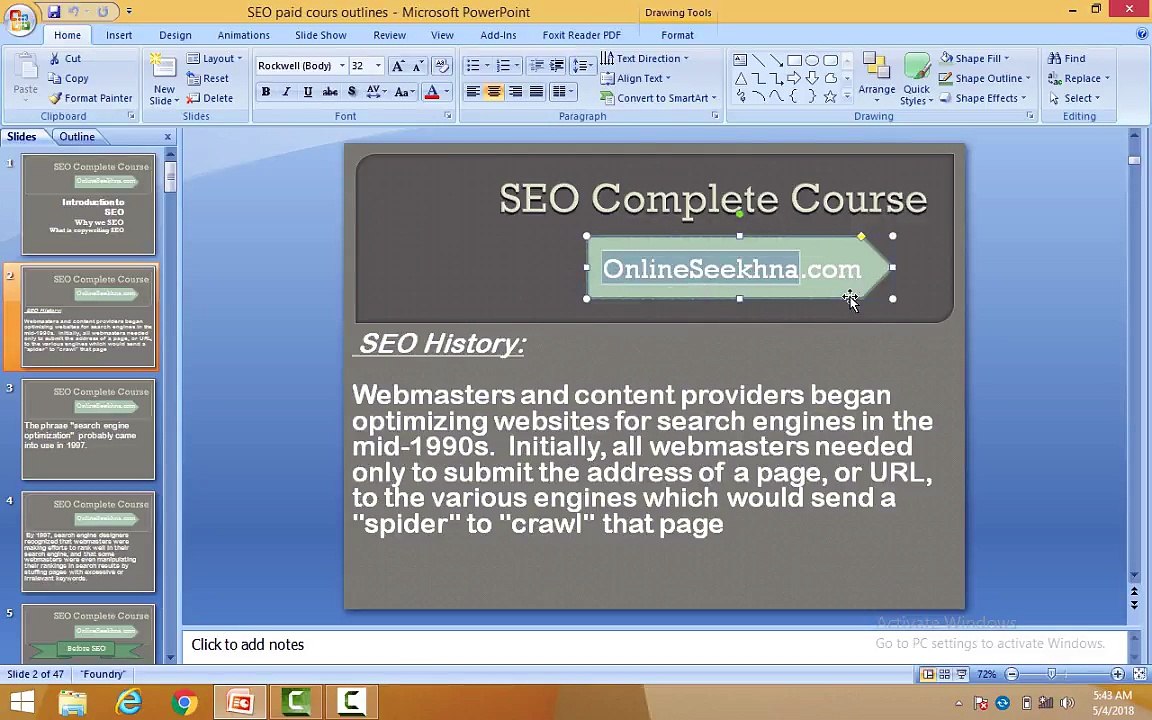
Task: Open Arrange options
Action: (876, 76)
